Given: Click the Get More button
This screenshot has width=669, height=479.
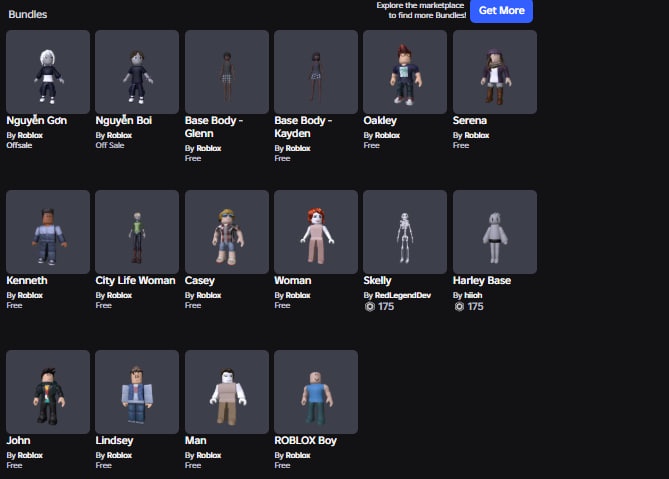Looking at the screenshot, I should (501, 11).
